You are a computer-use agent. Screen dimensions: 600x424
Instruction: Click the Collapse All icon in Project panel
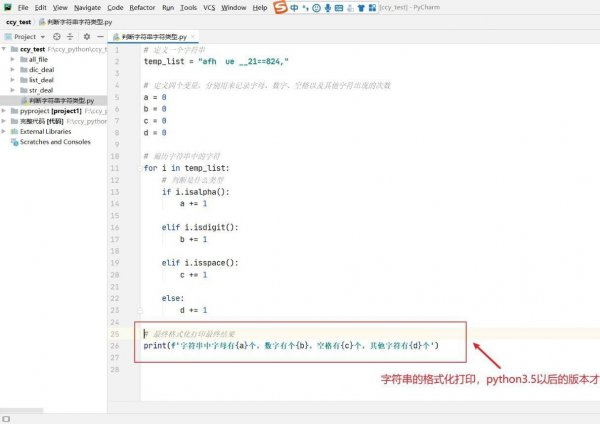point(70,37)
